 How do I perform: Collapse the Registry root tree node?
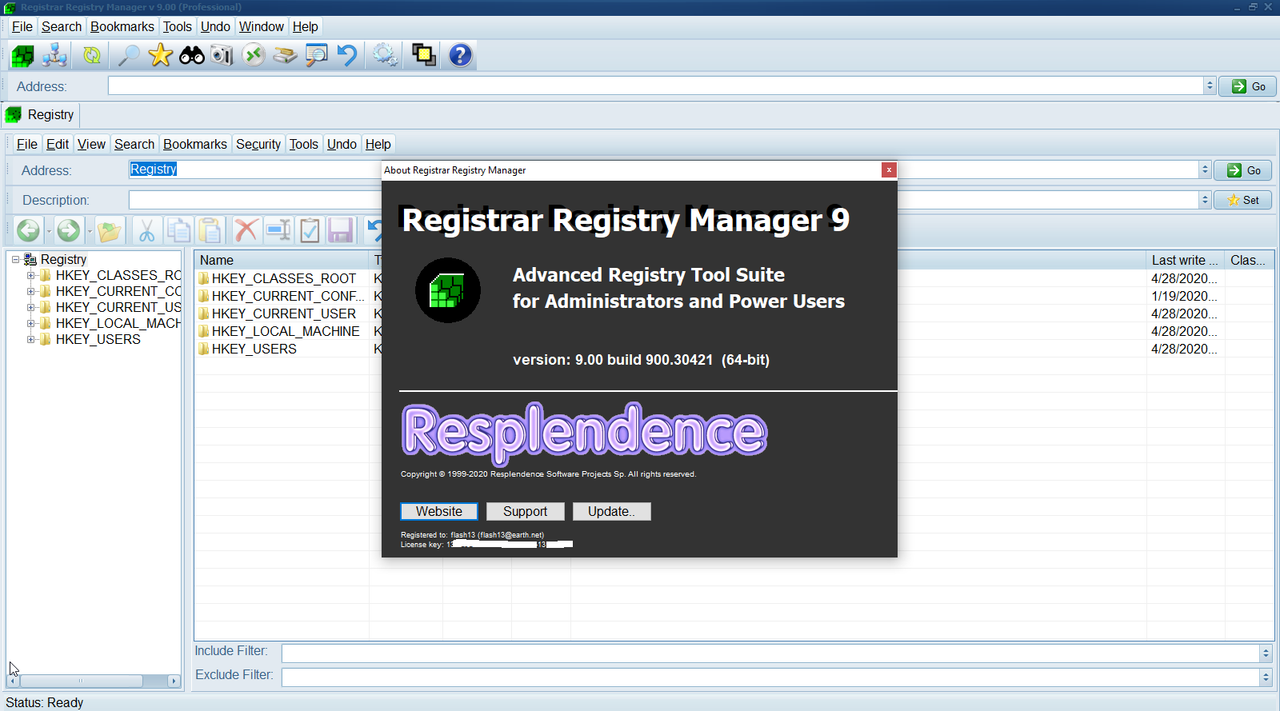pos(15,260)
